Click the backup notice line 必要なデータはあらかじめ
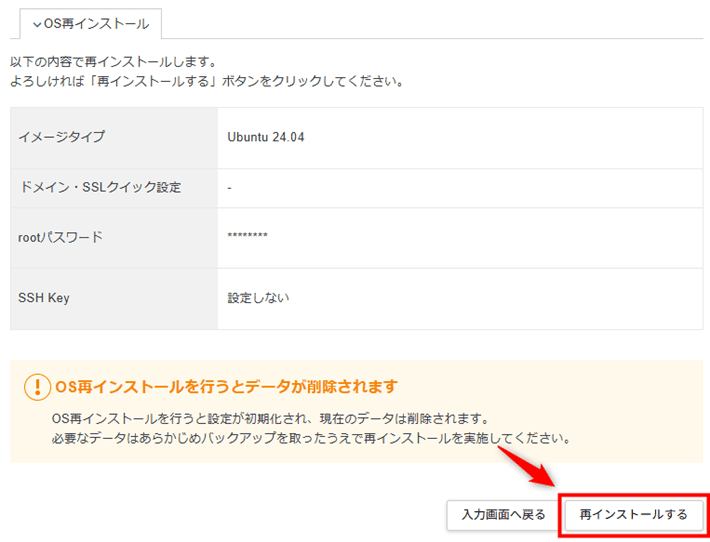The height and width of the screenshot is (542, 710). (x=311, y=438)
